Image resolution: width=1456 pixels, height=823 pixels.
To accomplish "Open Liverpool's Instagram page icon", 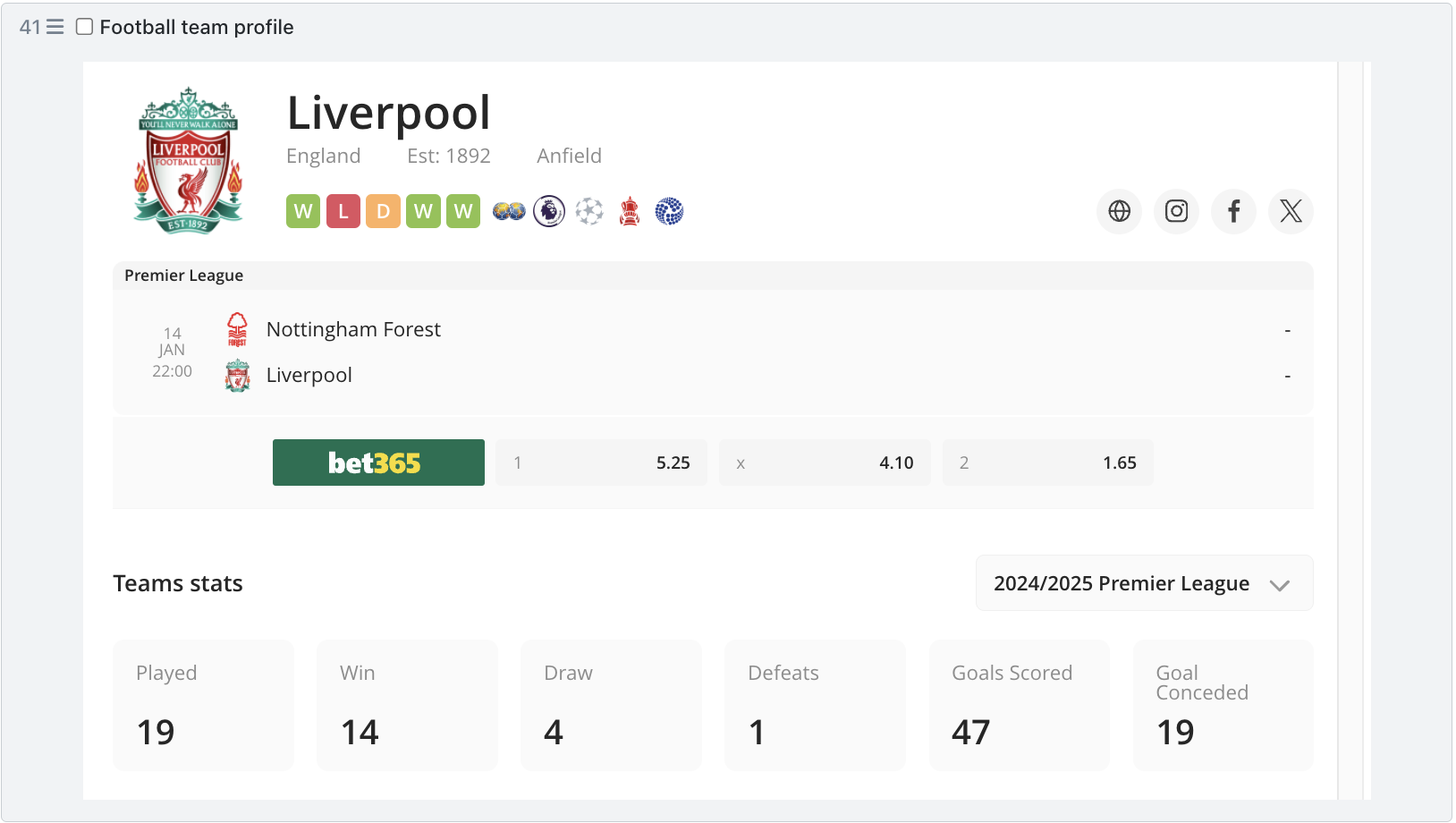I will click(1176, 211).
